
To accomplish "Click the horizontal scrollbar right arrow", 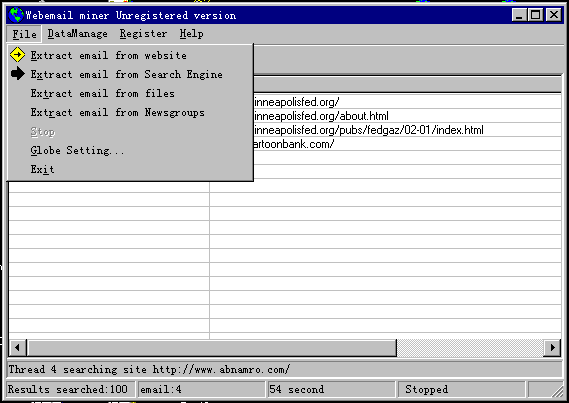I will pyautogui.click(x=552, y=348).
